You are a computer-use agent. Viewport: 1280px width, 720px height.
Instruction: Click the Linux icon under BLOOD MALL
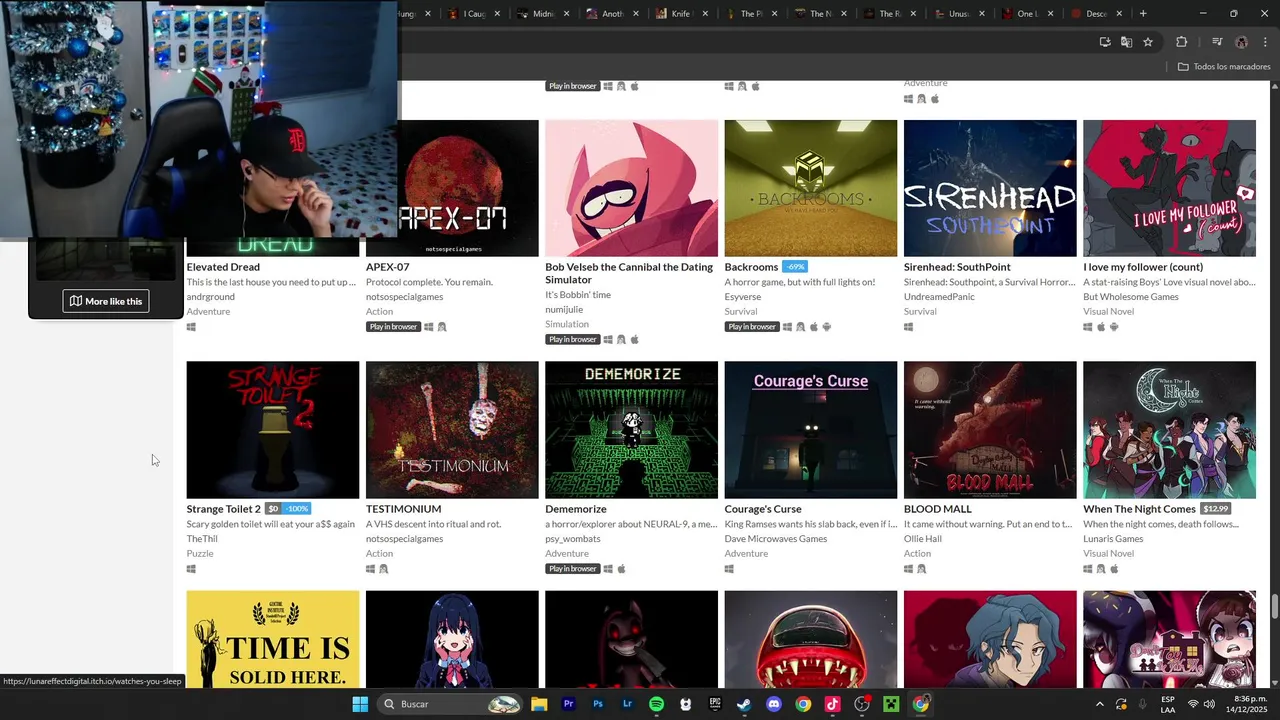pos(921,569)
